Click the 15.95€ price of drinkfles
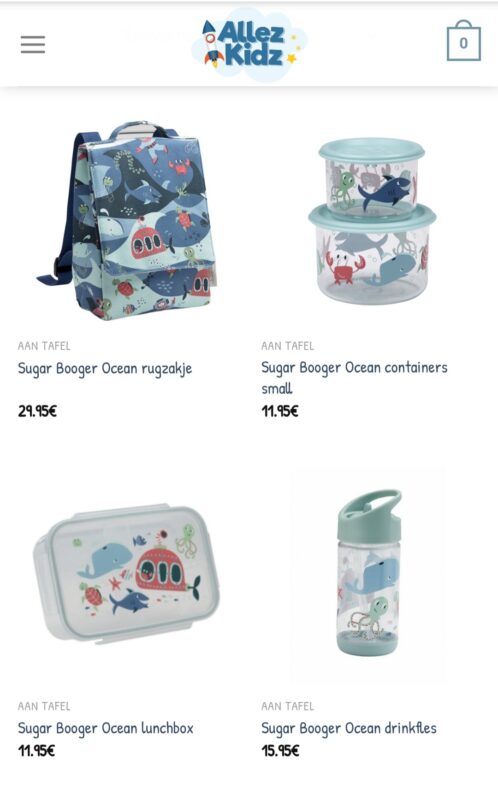The height and width of the screenshot is (800, 498). (281, 751)
